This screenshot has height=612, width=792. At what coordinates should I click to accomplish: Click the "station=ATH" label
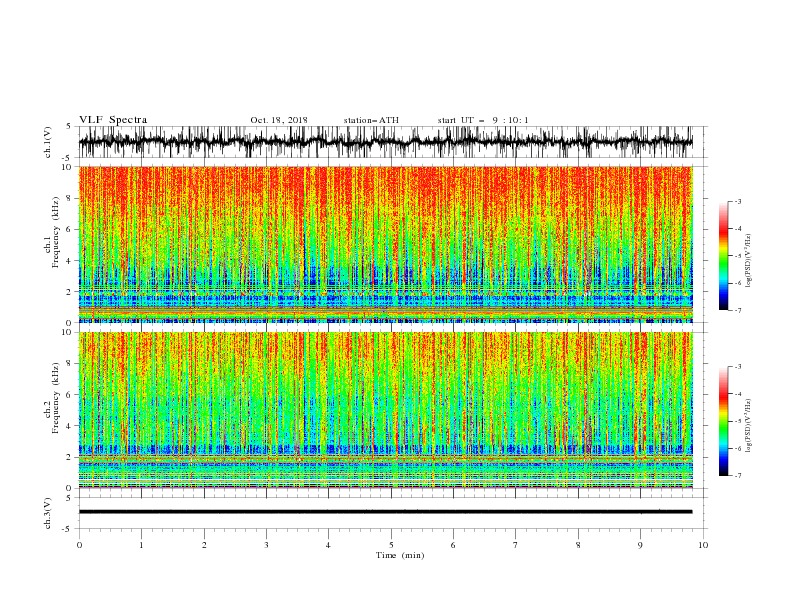point(371,120)
